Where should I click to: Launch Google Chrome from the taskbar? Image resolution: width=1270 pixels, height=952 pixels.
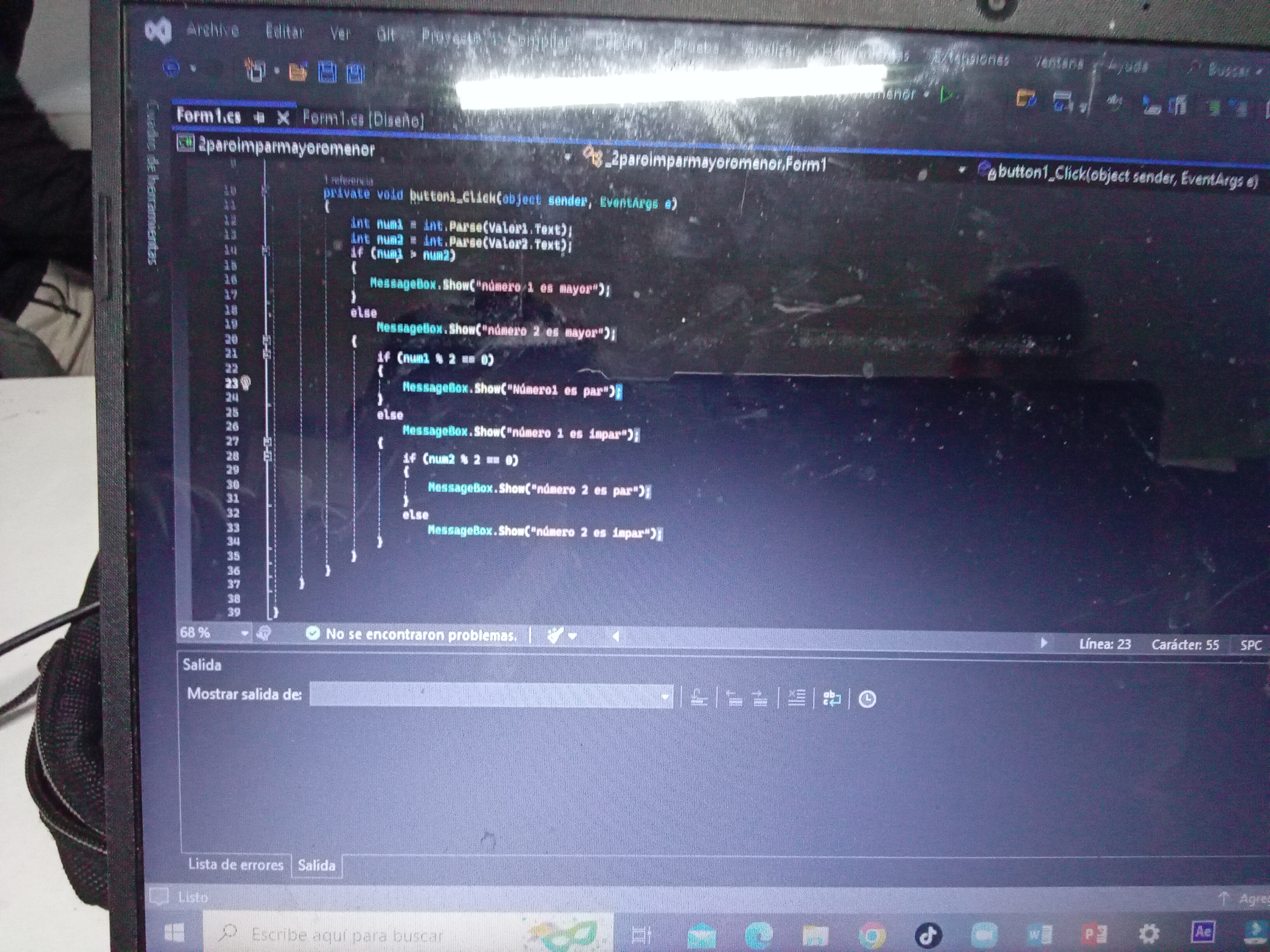tap(872, 935)
